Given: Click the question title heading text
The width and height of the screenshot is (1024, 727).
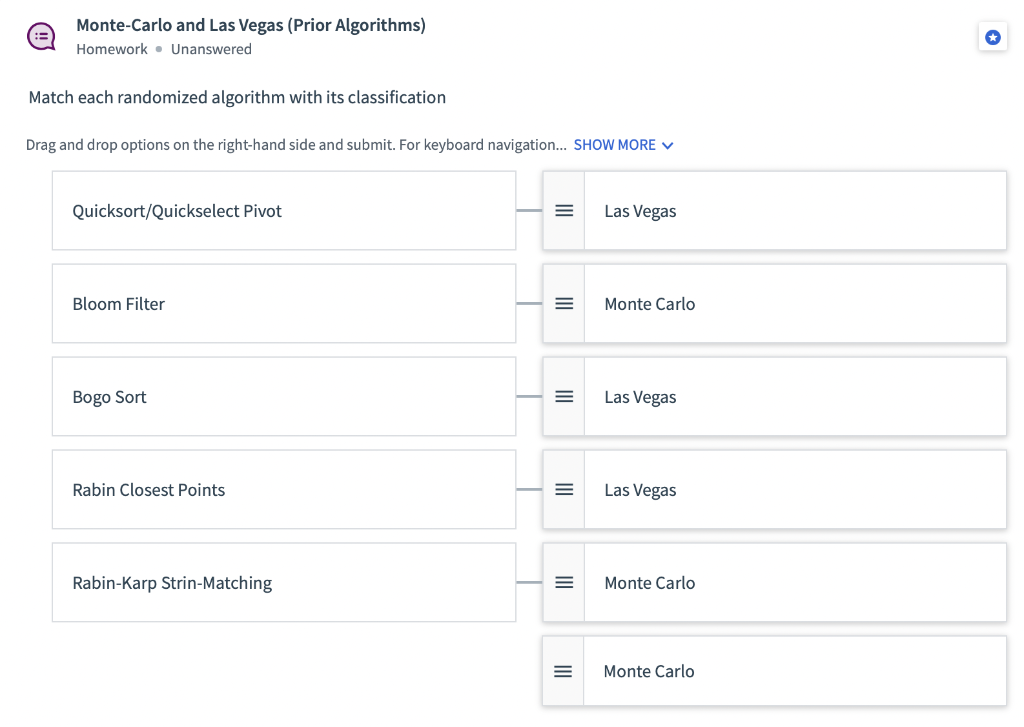Looking at the screenshot, I should (251, 26).
